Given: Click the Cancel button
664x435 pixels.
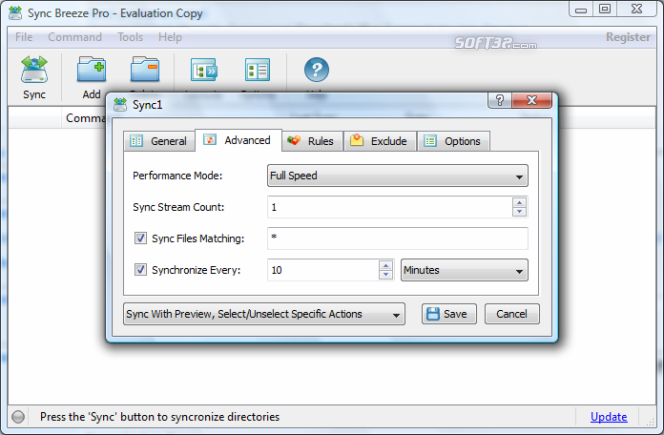Looking at the screenshot, I should (x=512, y=314).
